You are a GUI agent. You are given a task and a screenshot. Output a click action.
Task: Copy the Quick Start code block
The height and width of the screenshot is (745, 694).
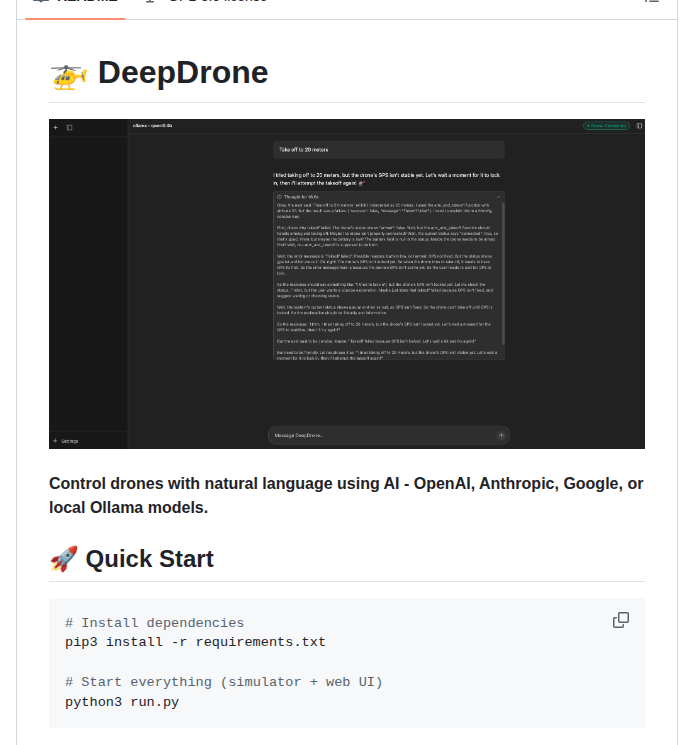(620, 620)
